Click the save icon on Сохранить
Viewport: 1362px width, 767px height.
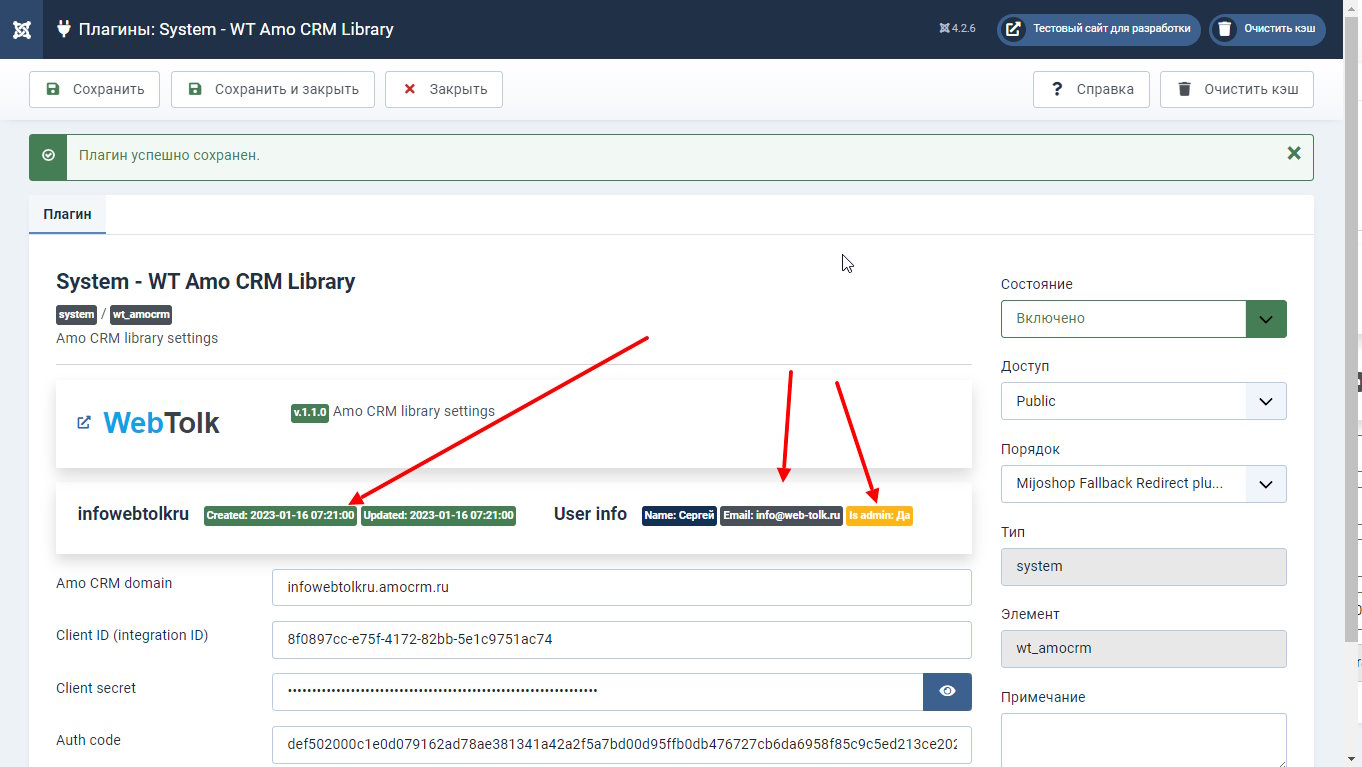coord(53,89)
